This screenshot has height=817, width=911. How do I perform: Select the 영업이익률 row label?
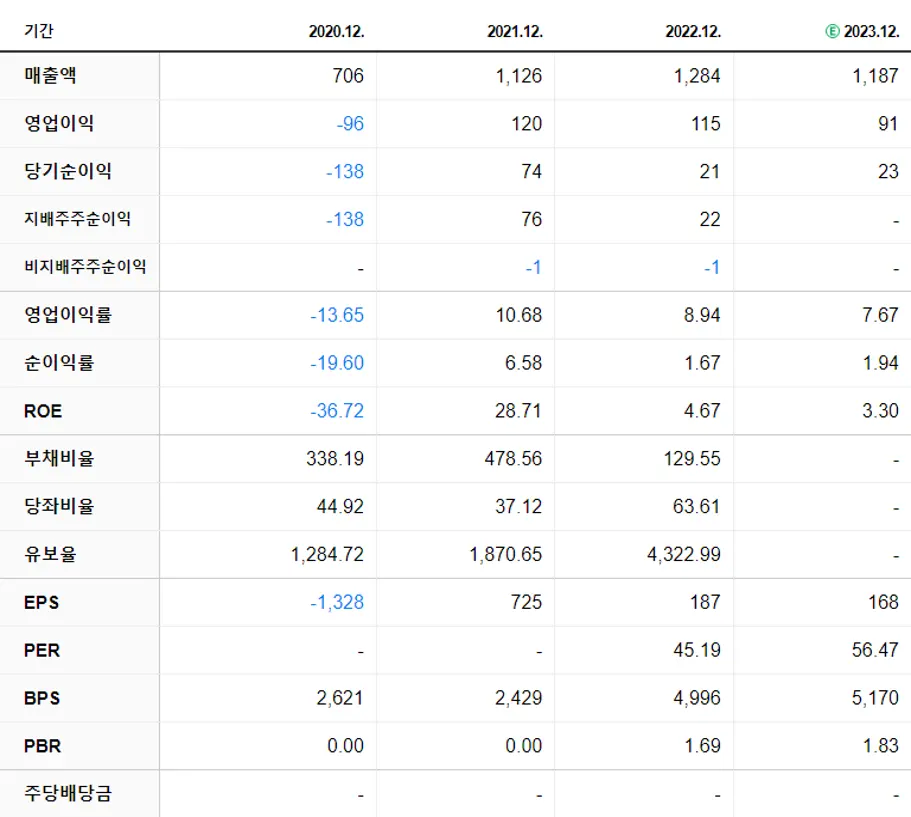(67, 315)
